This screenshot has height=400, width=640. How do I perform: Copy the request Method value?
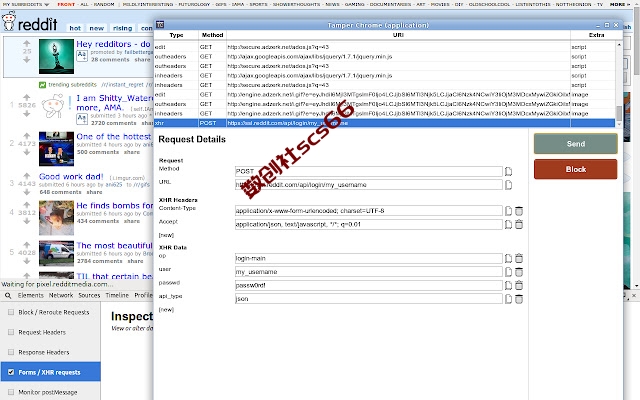[508, 171]
